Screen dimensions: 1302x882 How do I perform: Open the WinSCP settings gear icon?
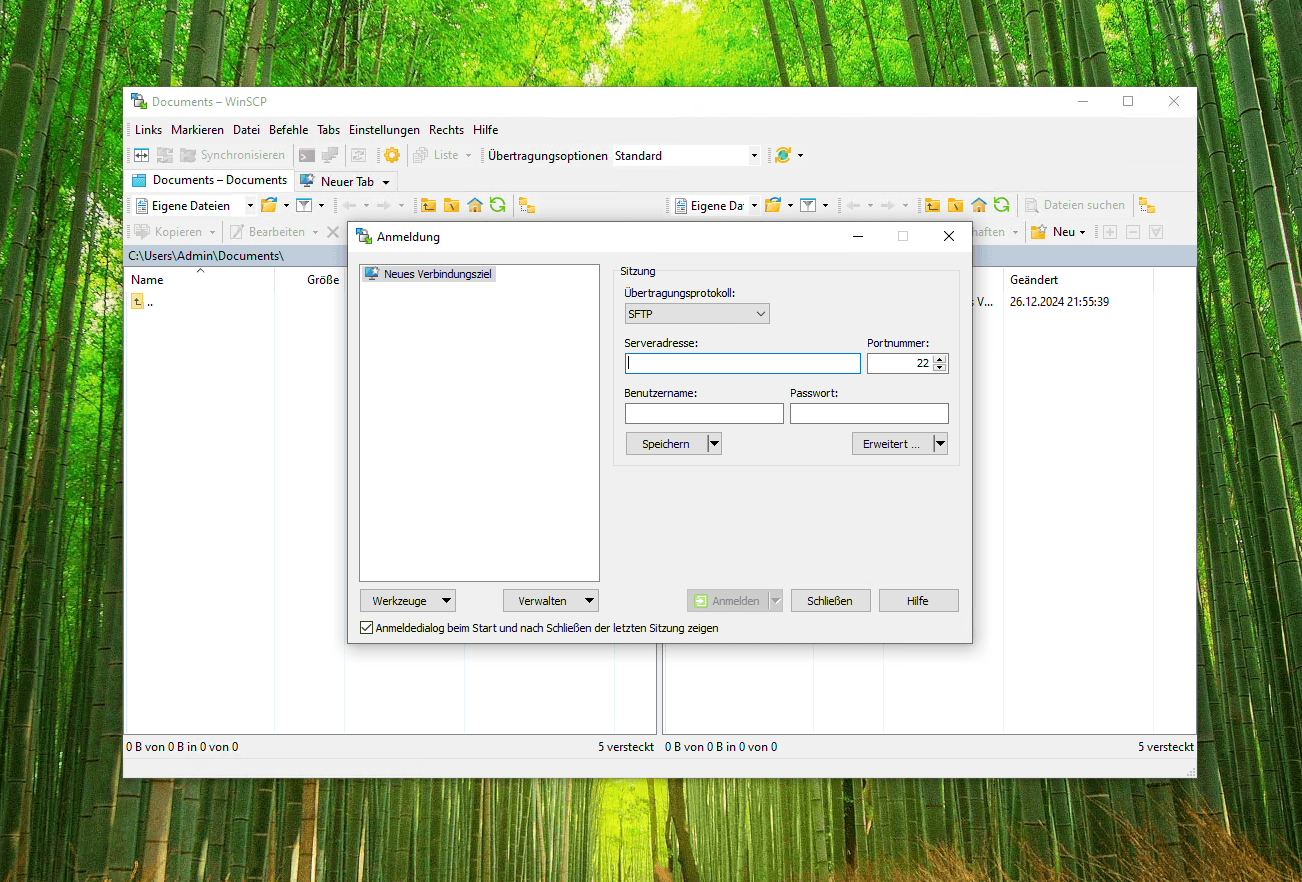pyautogui.click(x=391, y=155)
